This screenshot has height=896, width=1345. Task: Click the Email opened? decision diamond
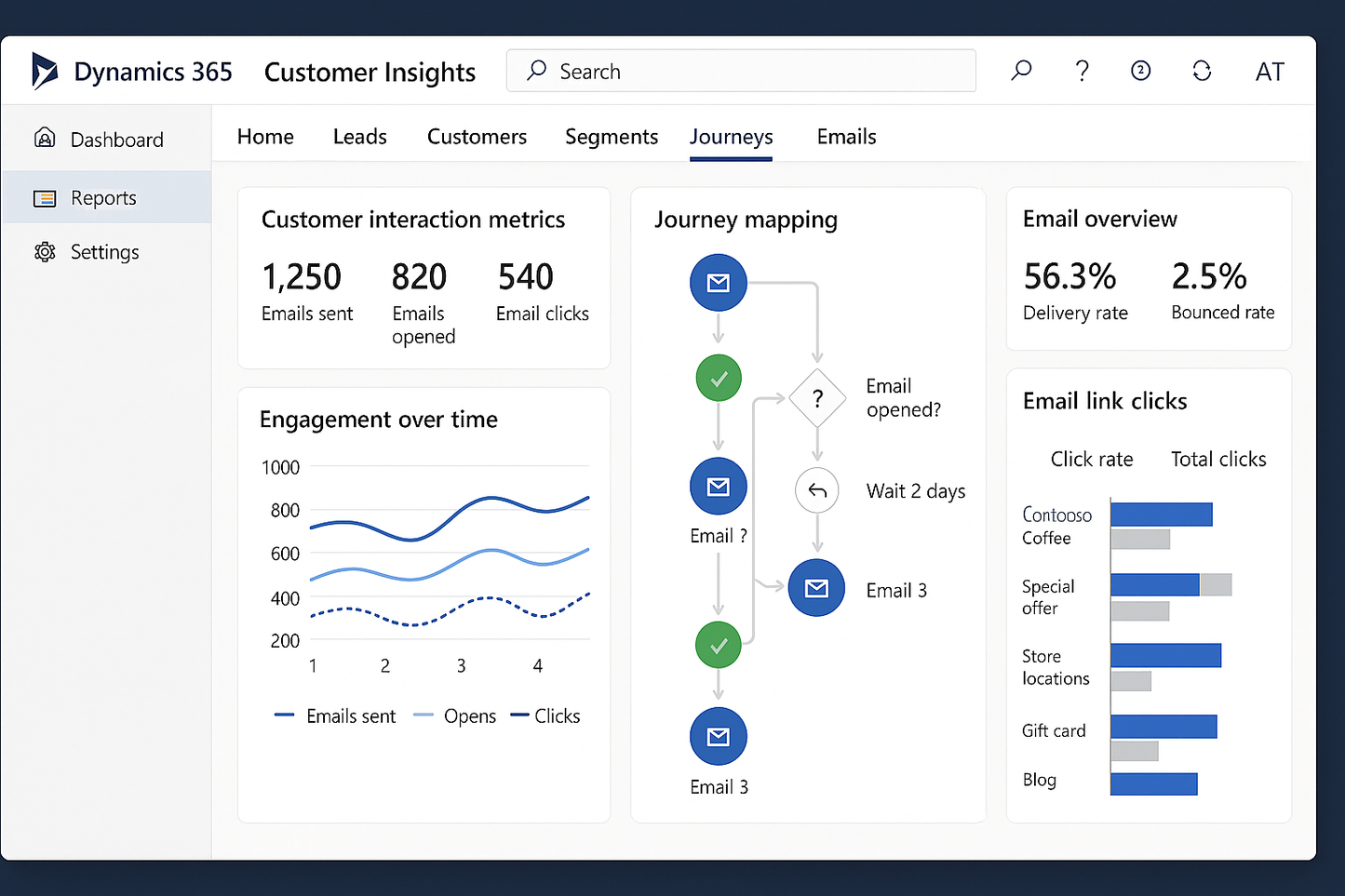coord(817,397)
